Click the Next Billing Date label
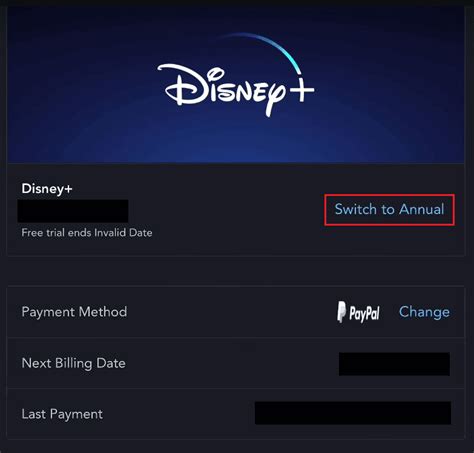The height and width of the screenshot is (453, 474). coord(73,363)
